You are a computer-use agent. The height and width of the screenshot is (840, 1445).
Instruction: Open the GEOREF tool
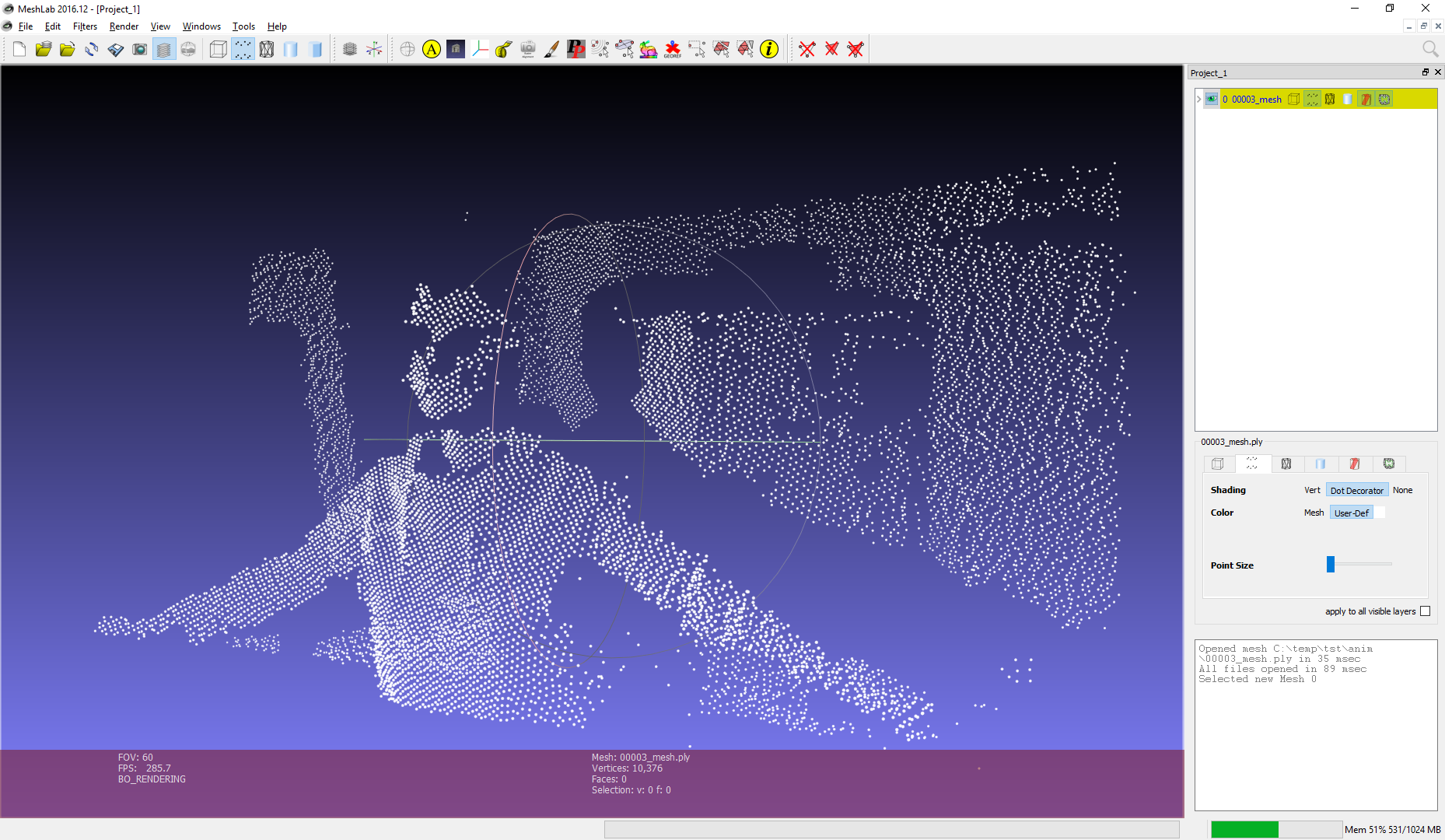pos(673,50)
